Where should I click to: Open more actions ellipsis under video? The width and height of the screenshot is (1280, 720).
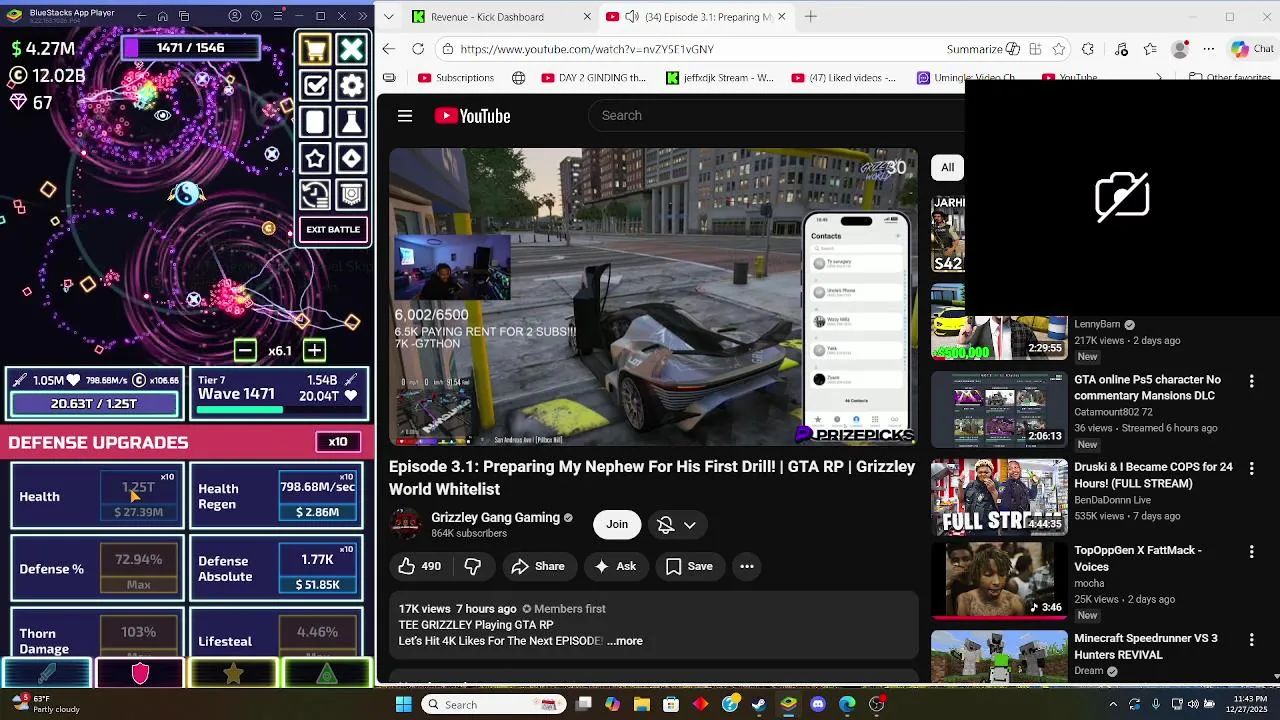[x=747, y=566]
